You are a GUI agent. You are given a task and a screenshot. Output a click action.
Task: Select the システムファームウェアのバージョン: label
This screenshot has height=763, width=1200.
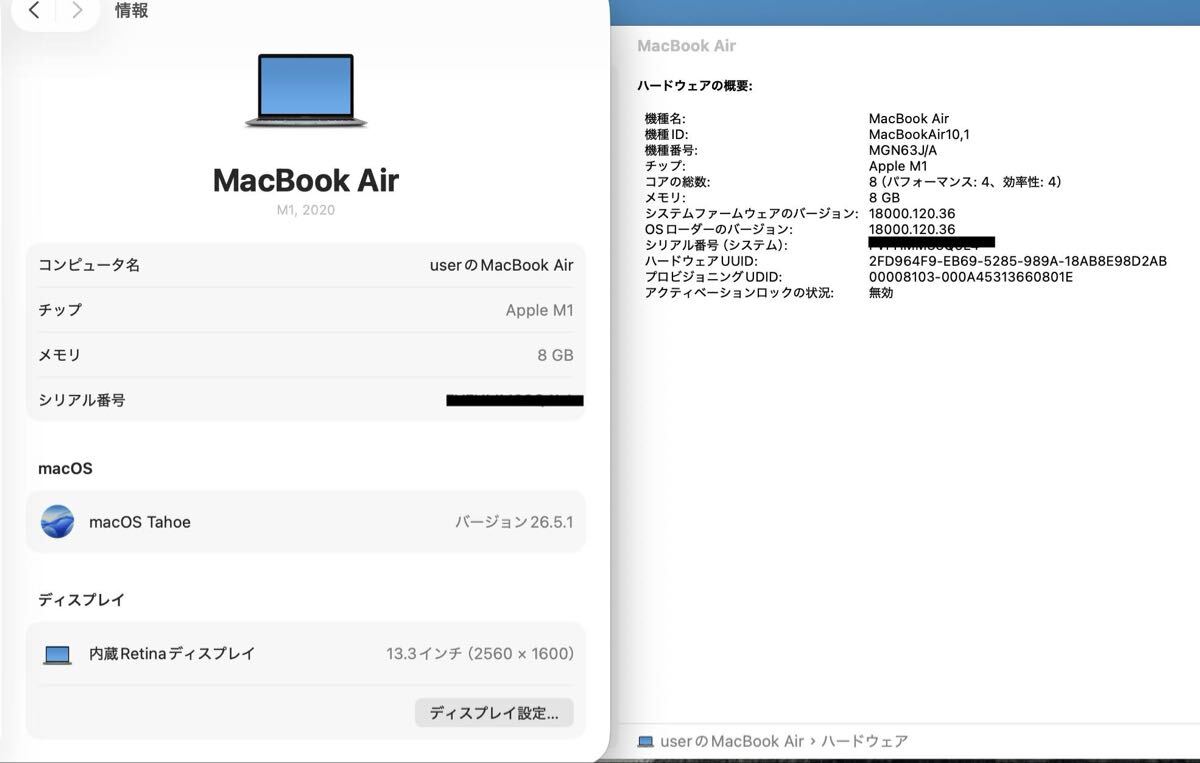(x=751, y=214)
